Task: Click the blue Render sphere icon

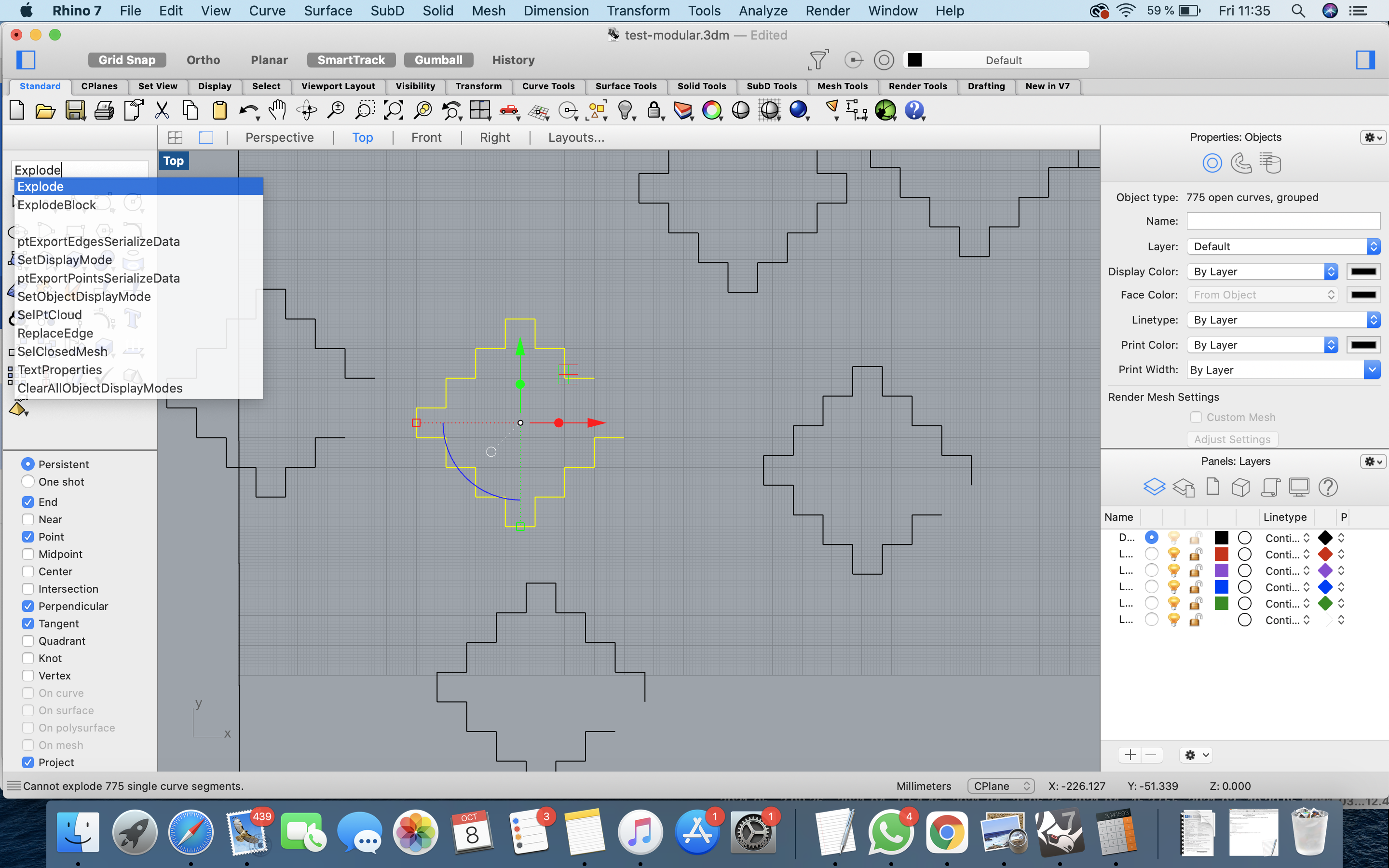Action: tap(798, 109)
